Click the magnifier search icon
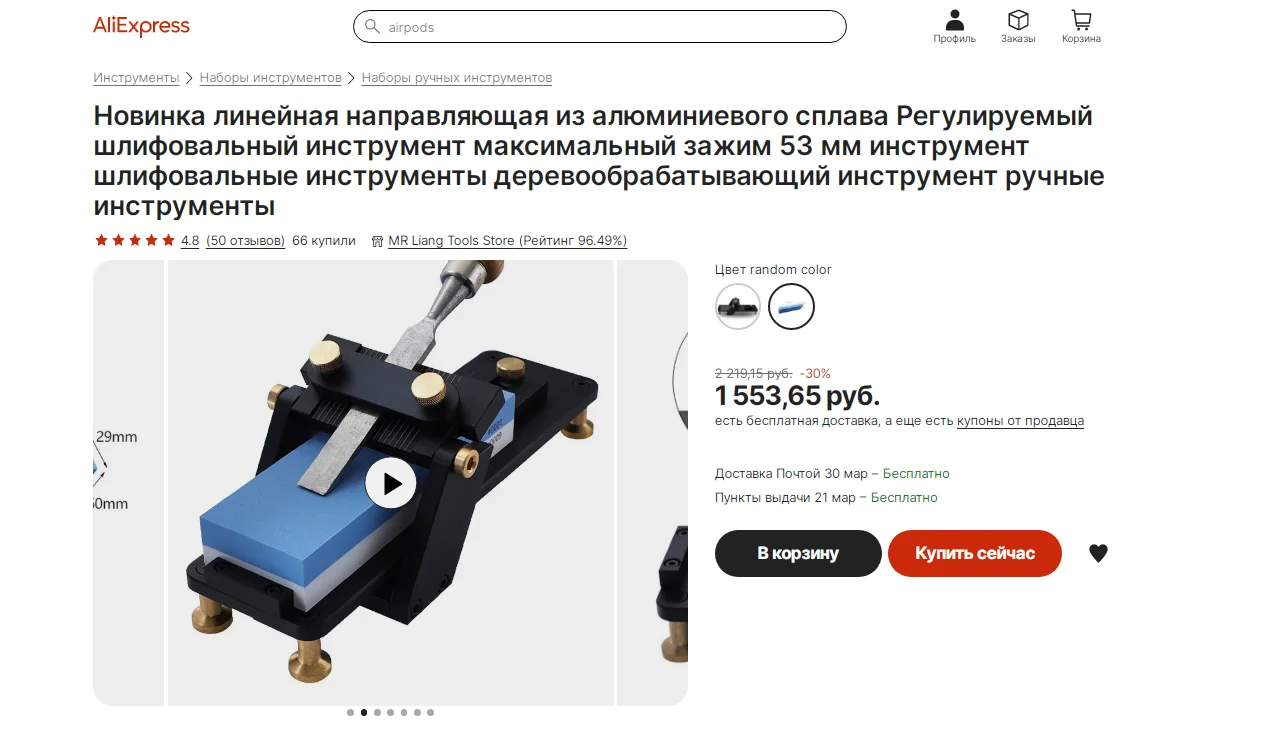 click(372, 27)
